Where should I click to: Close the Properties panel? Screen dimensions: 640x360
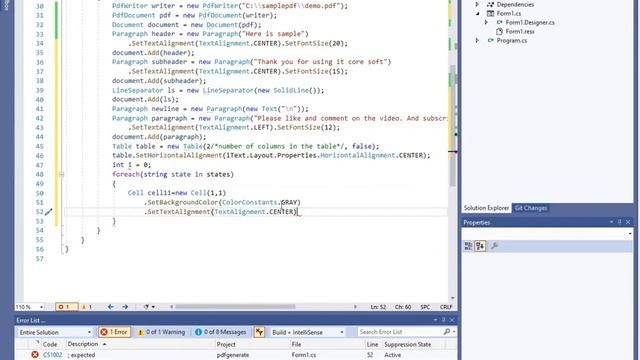tap(628, 222)
